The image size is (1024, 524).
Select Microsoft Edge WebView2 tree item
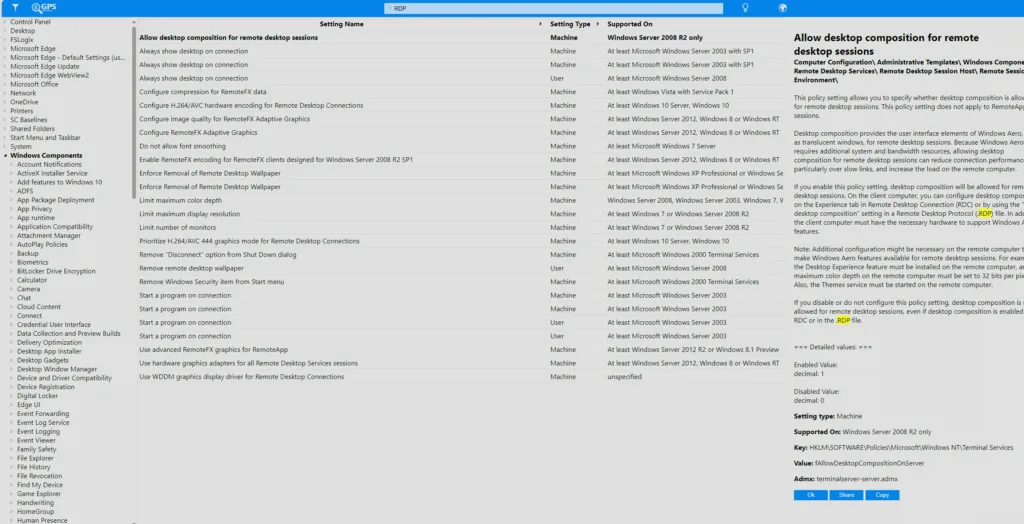coord(50,75)
